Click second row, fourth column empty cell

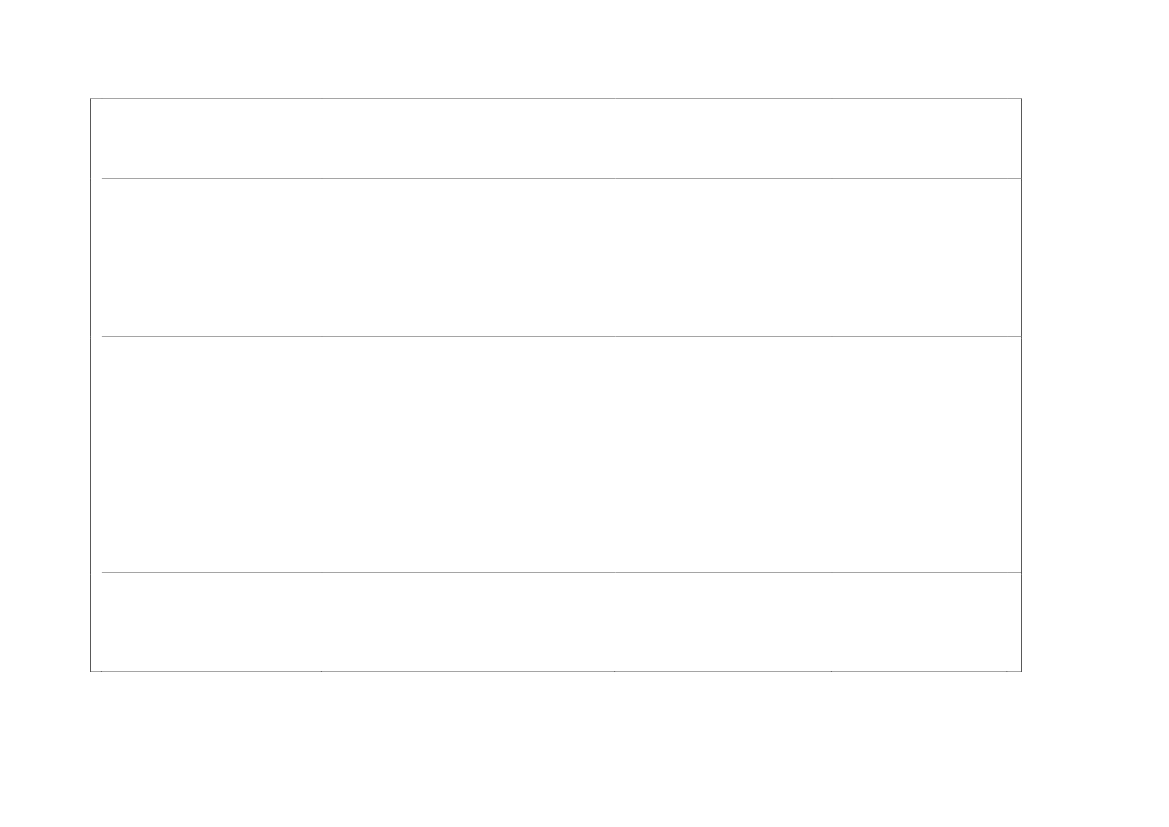pos(925,257)
